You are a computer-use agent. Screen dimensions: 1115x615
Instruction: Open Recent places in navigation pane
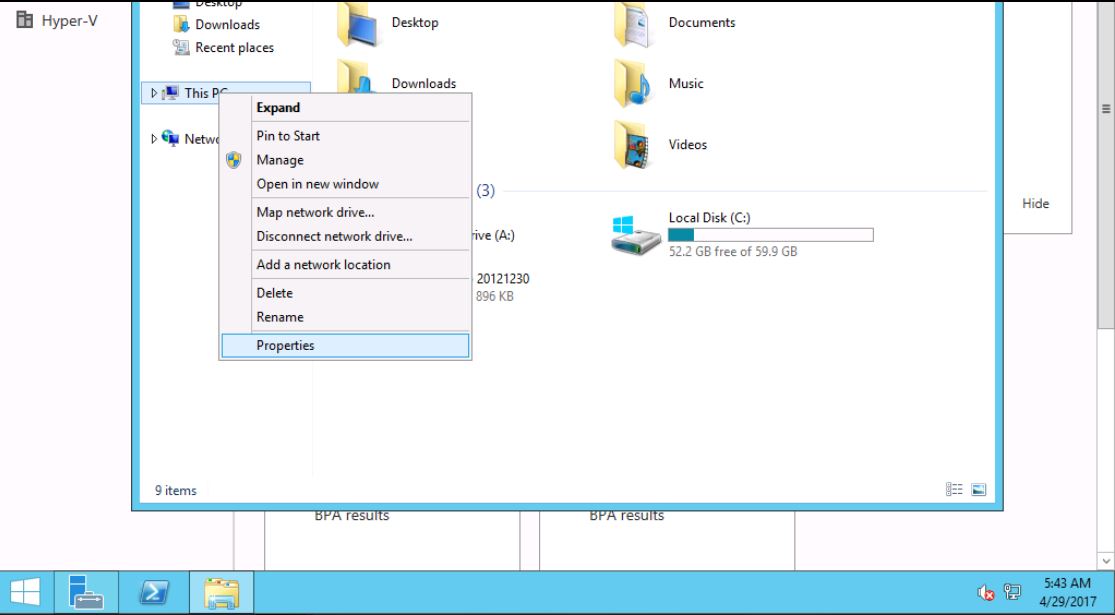tap(234, 47)
